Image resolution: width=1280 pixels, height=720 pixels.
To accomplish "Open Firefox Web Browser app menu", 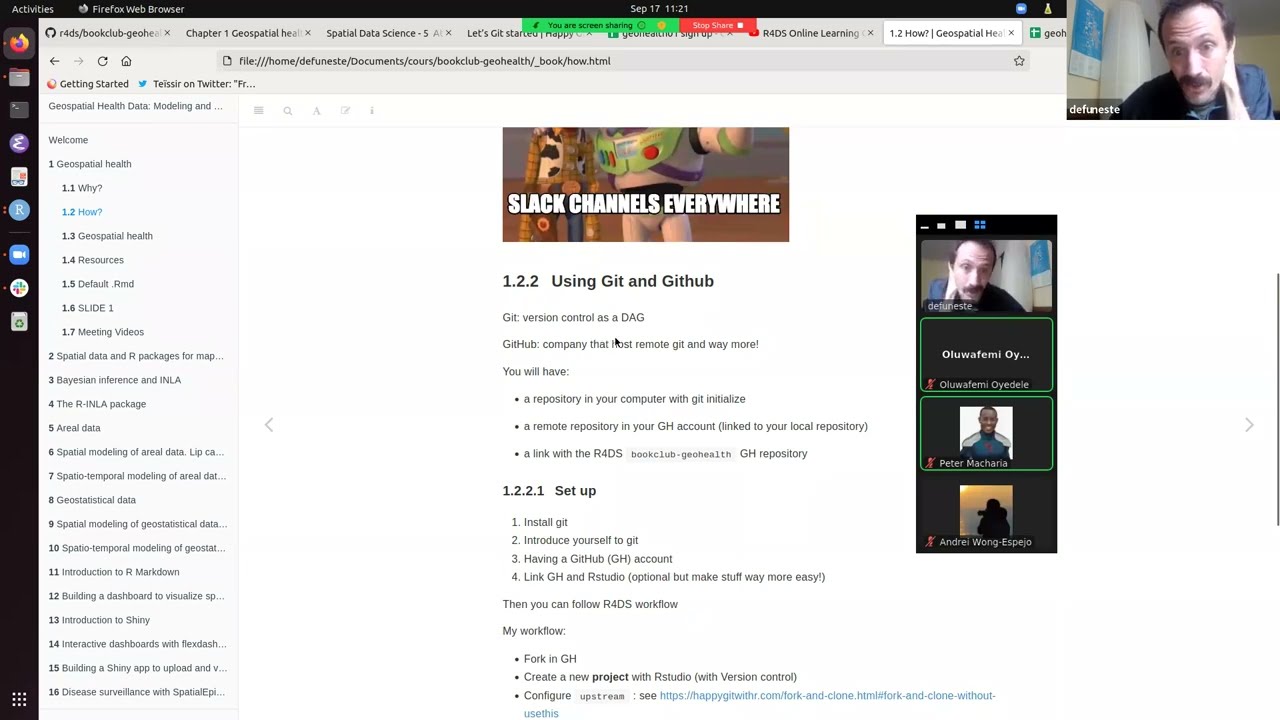I will (x=130, y=9).
